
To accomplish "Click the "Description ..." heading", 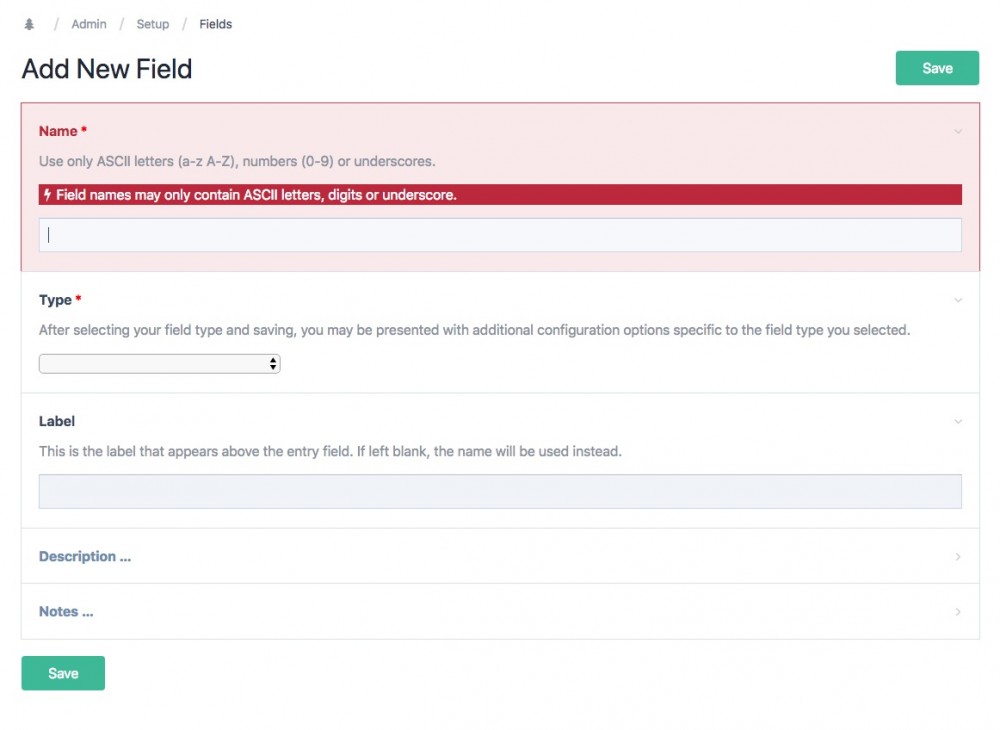I will (x=85, y=557).
